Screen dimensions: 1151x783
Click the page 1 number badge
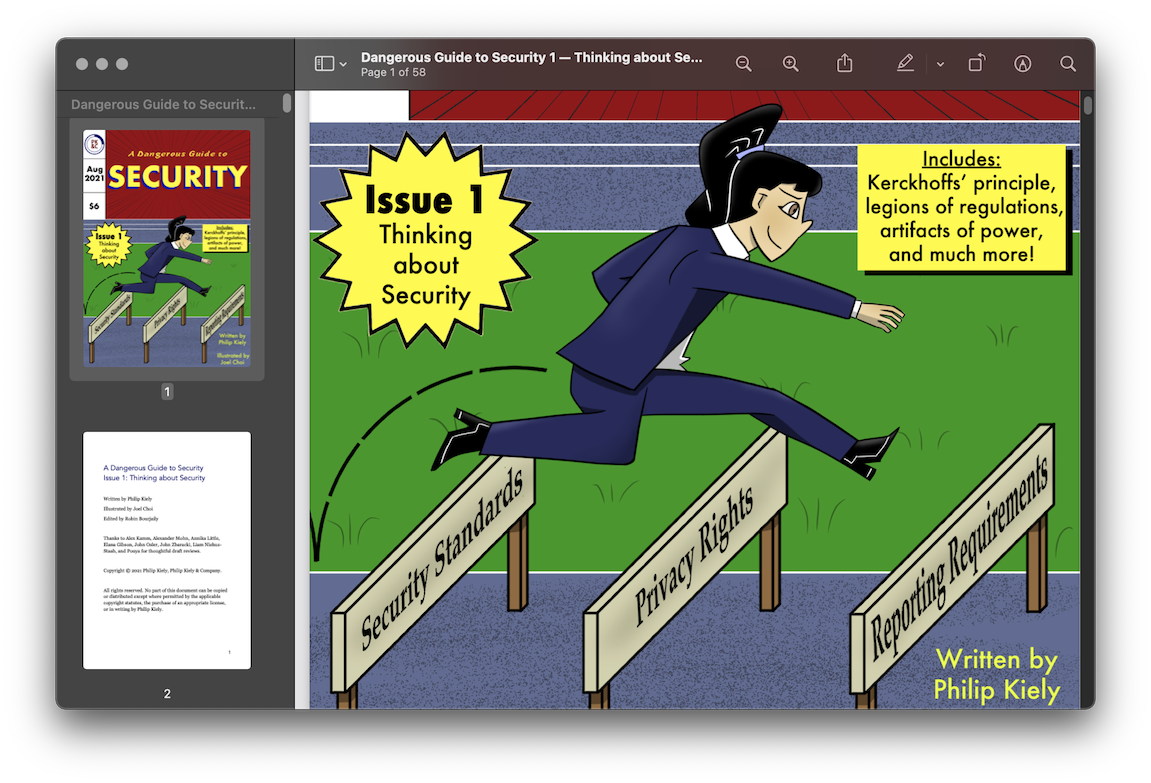tap(167, 392)
